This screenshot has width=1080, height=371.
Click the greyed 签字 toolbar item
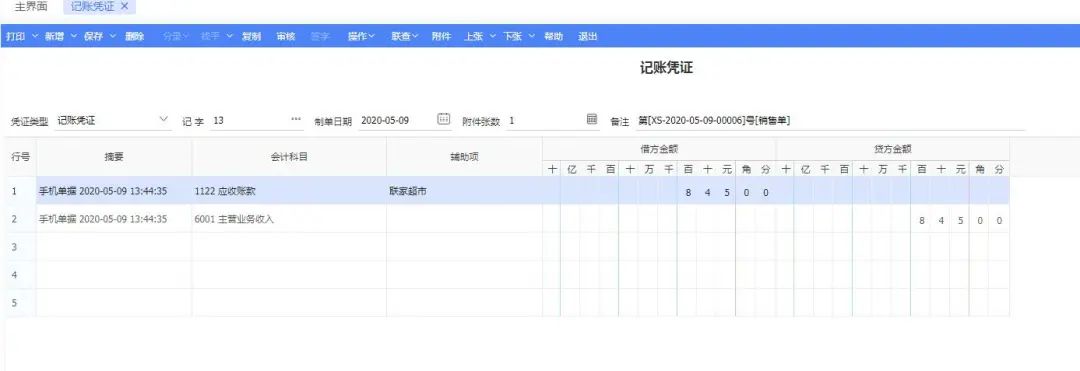[x=320, y=36]
